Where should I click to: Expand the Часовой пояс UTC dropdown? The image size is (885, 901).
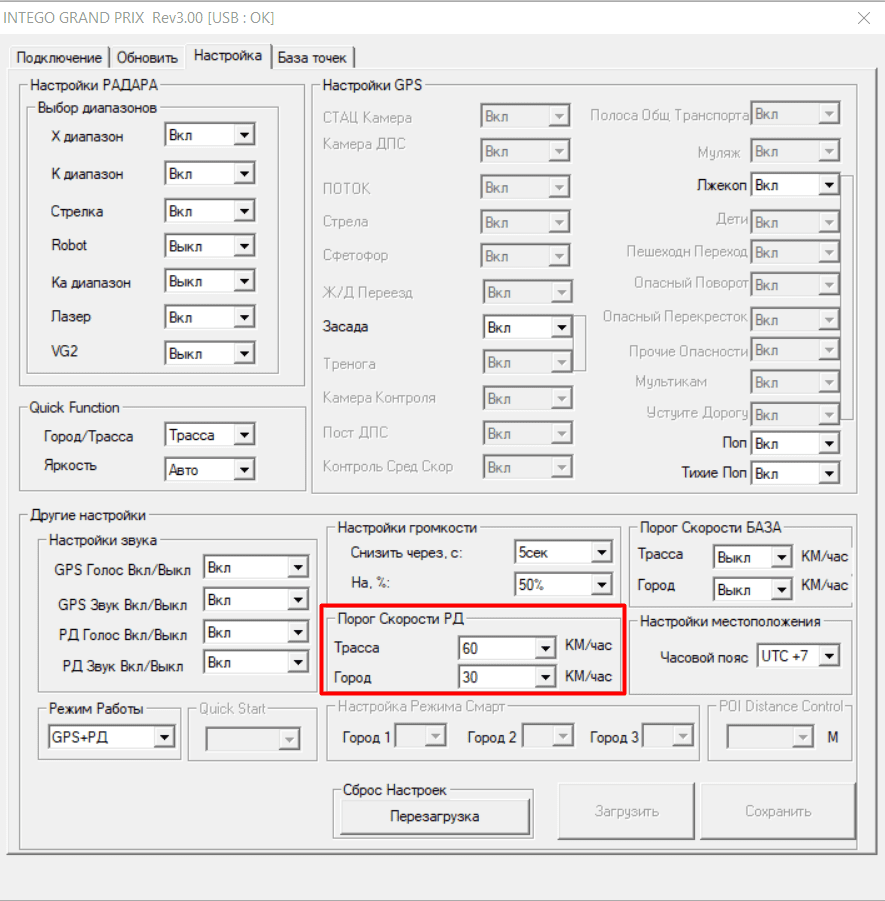[x=828, y=657]
